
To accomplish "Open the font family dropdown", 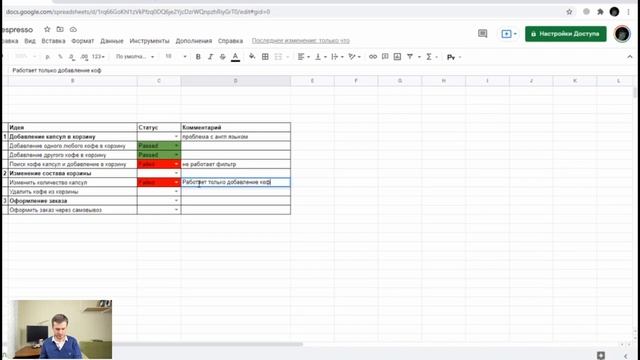I will (135, 57).
